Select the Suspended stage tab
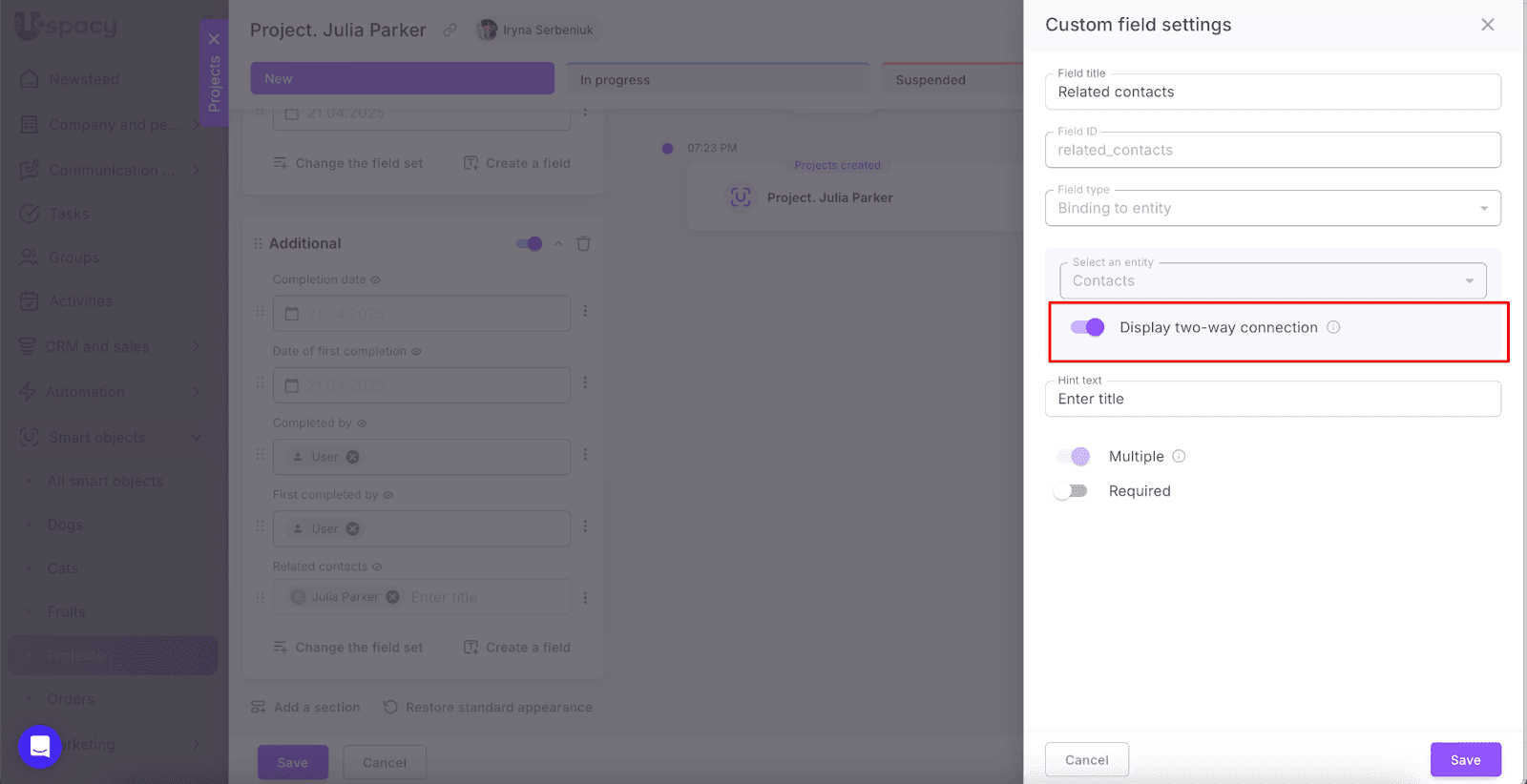 [945, 79]
